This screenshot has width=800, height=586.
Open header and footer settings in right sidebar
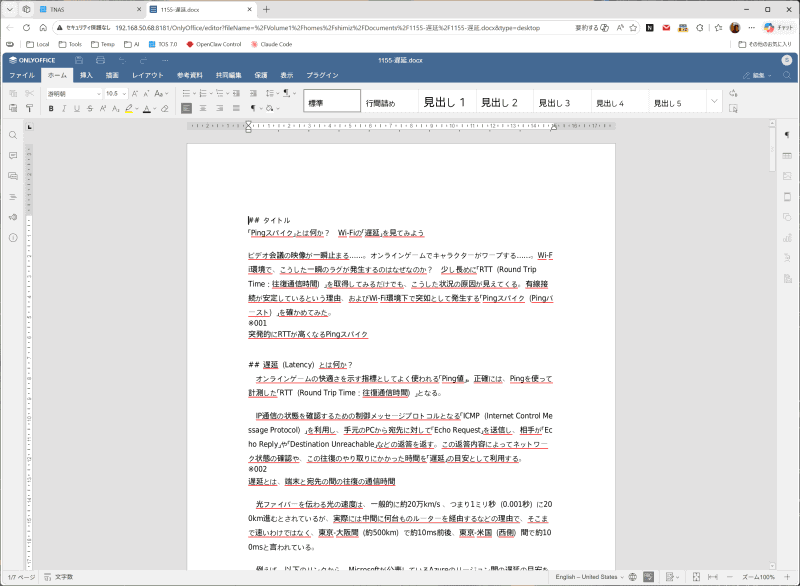787,196
